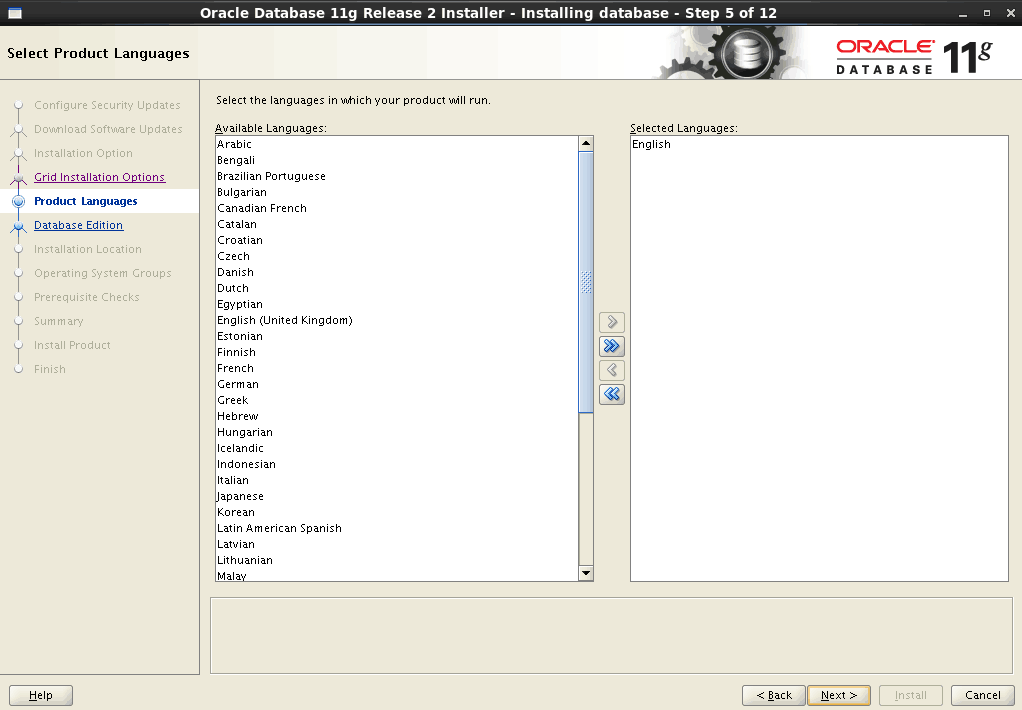
Task: Go to the Database Edition step
Action: coord(78,225)
